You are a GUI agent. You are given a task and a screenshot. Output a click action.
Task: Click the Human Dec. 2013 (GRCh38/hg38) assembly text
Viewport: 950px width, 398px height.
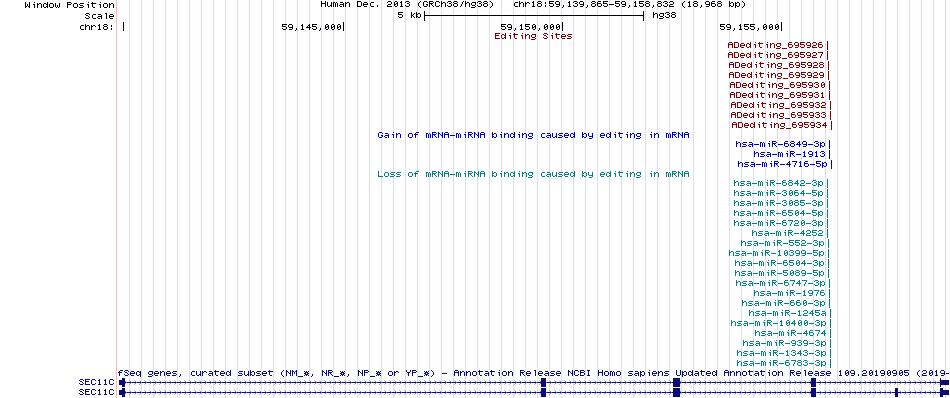[407, 4]
